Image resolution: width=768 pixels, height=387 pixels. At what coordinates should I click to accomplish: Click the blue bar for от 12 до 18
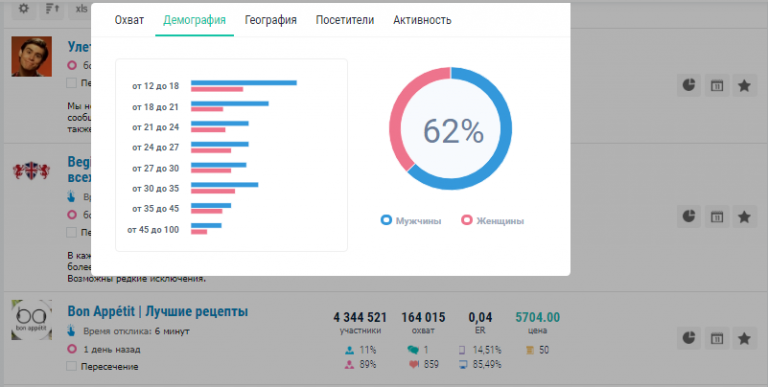click(x=244, y=83)
